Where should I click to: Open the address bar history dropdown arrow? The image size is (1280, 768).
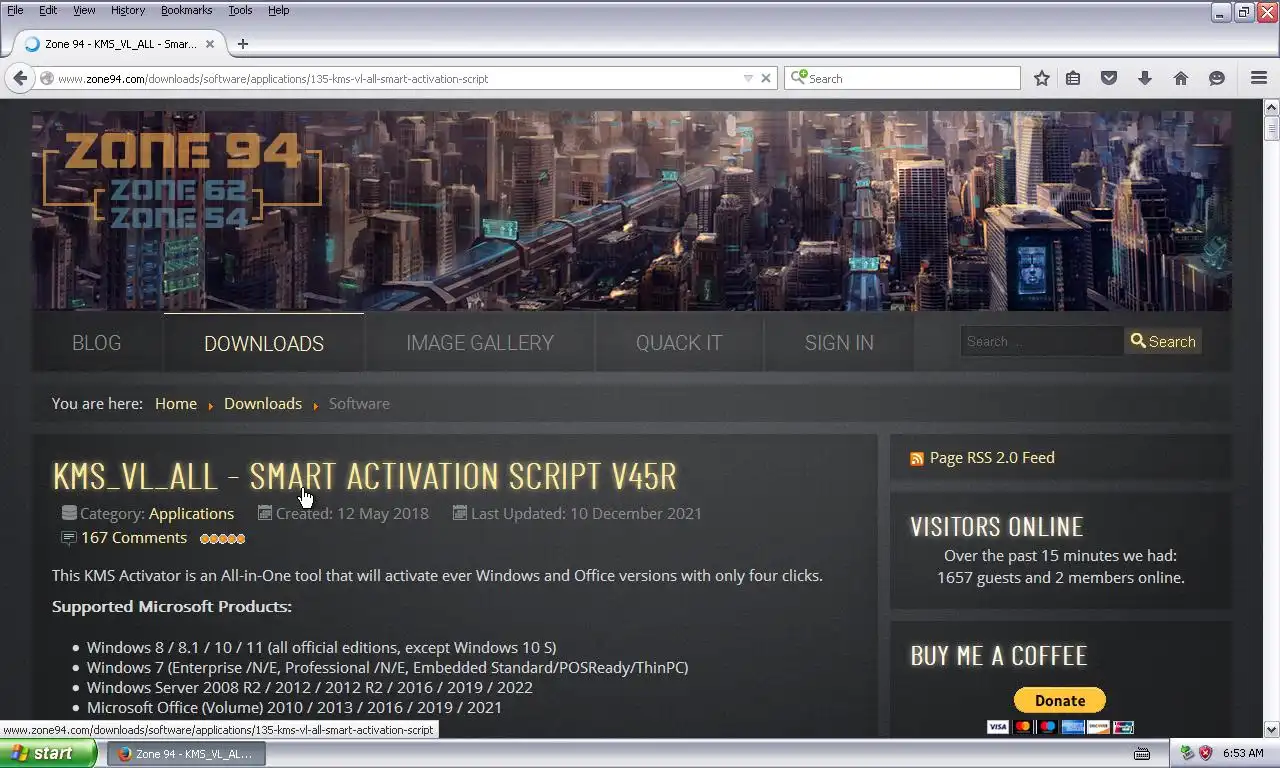pyautogui.click(x=748, y=78)
